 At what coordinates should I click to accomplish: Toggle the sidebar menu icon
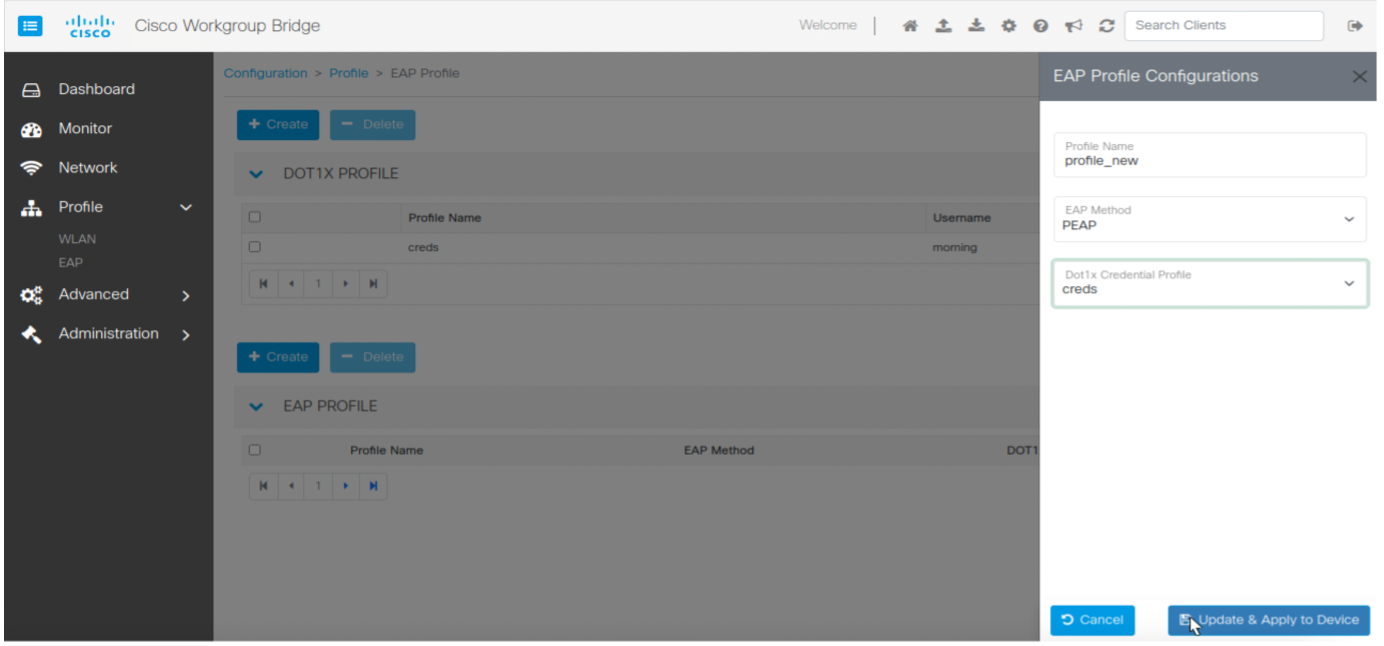(31, 26)
